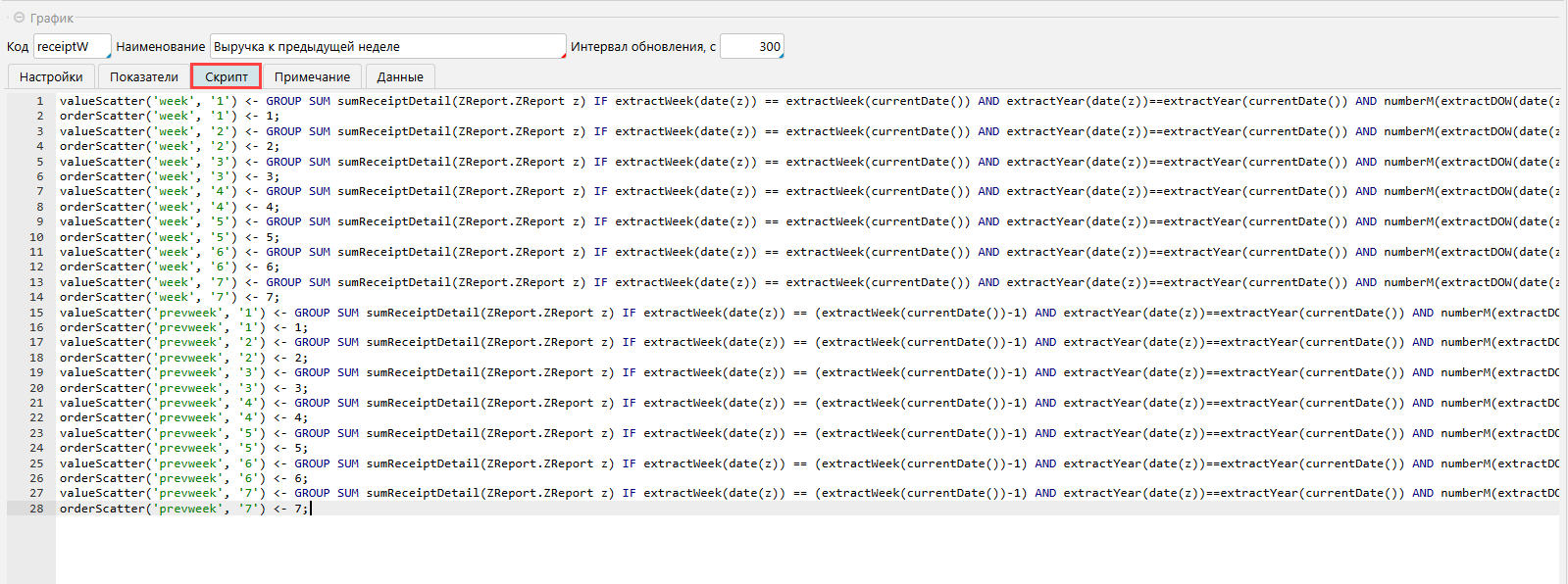This screenshot has height=584, width=1568.
Task: Open the Настройки tab
Action: point(51,76)
